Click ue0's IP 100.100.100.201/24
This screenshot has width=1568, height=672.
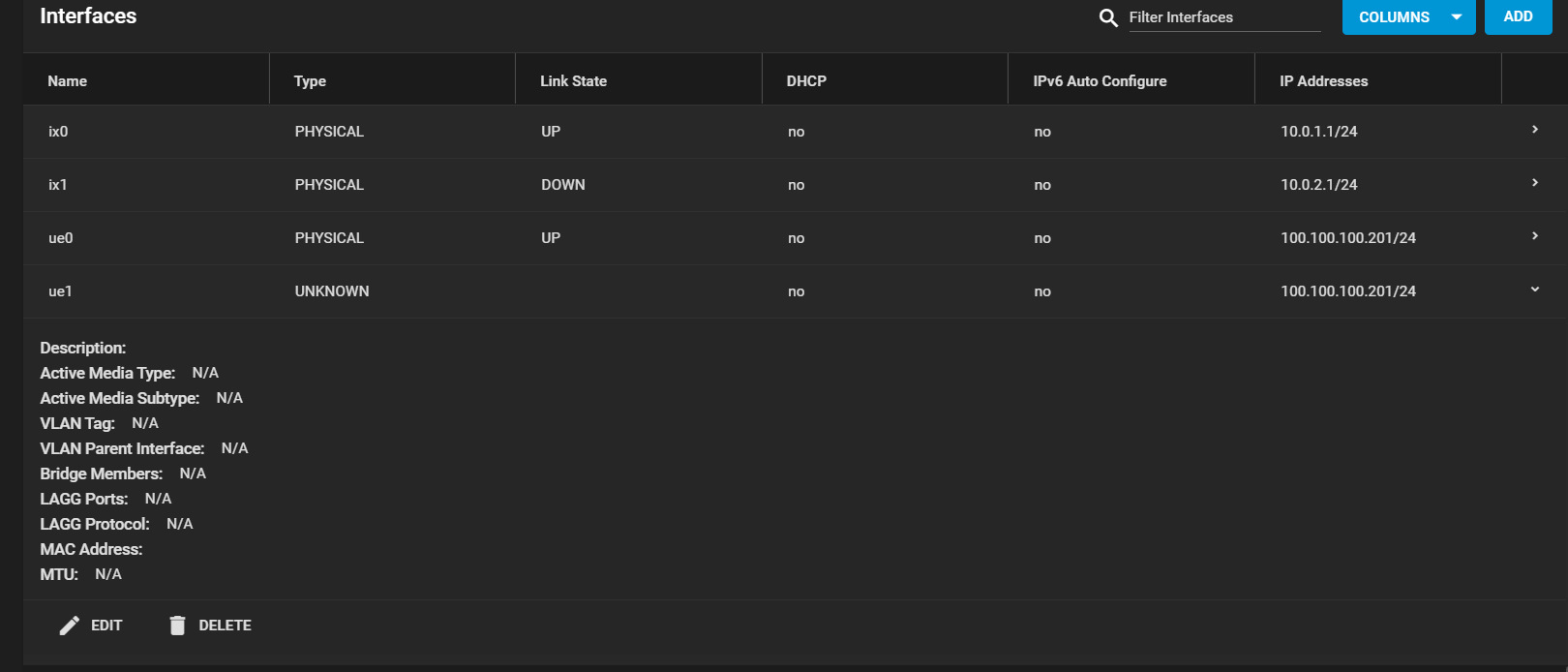click(x=1348, y=238)
